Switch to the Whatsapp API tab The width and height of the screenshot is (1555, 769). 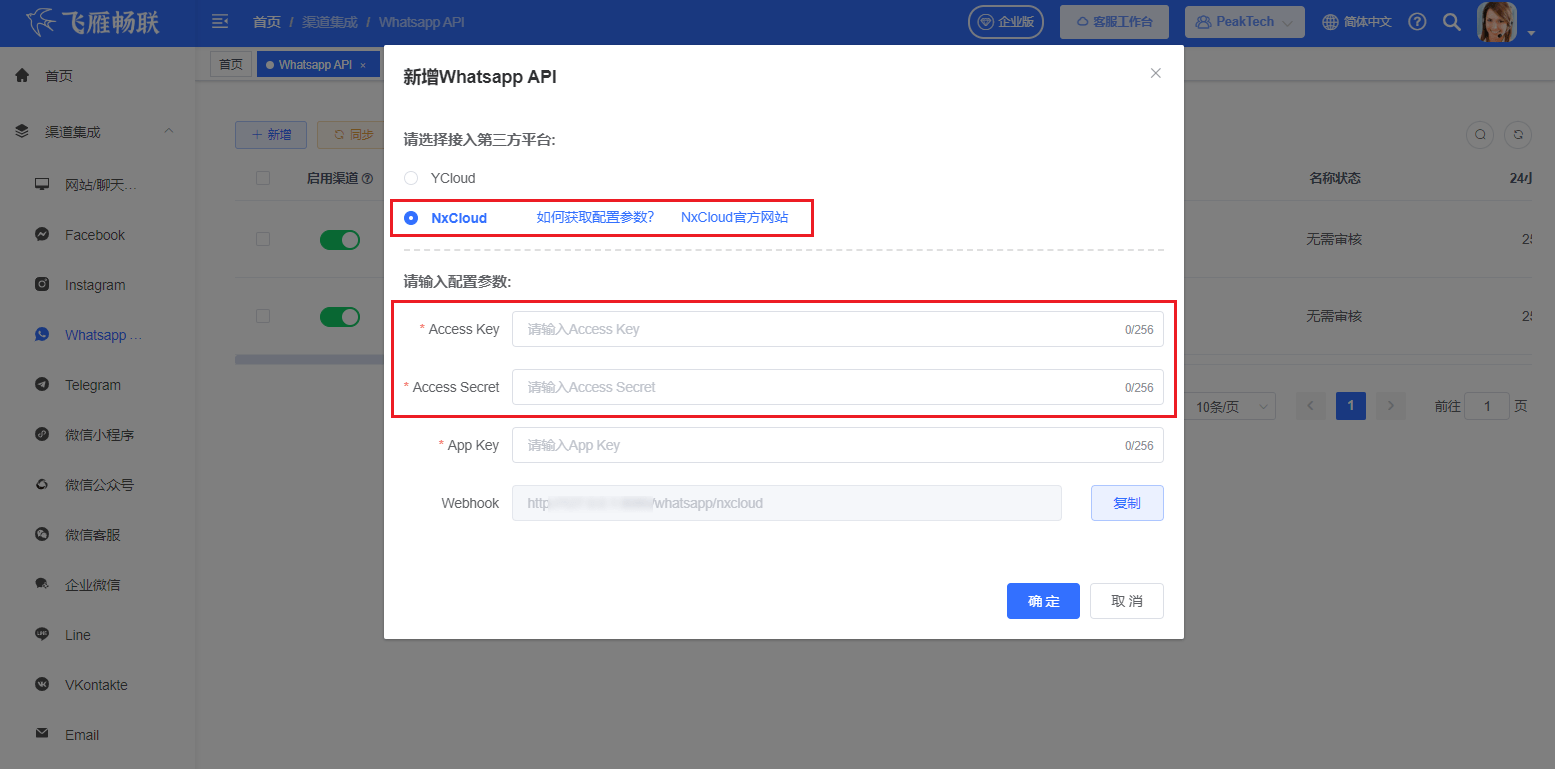[319, 64]
